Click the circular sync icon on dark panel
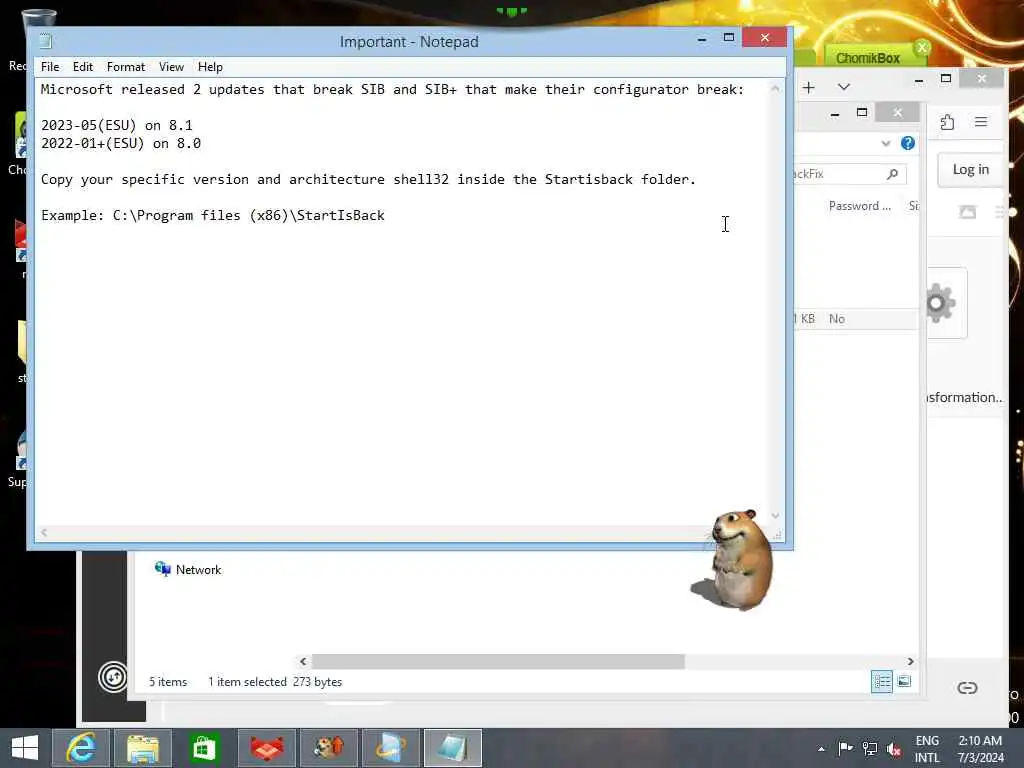 tap(113, 677)
